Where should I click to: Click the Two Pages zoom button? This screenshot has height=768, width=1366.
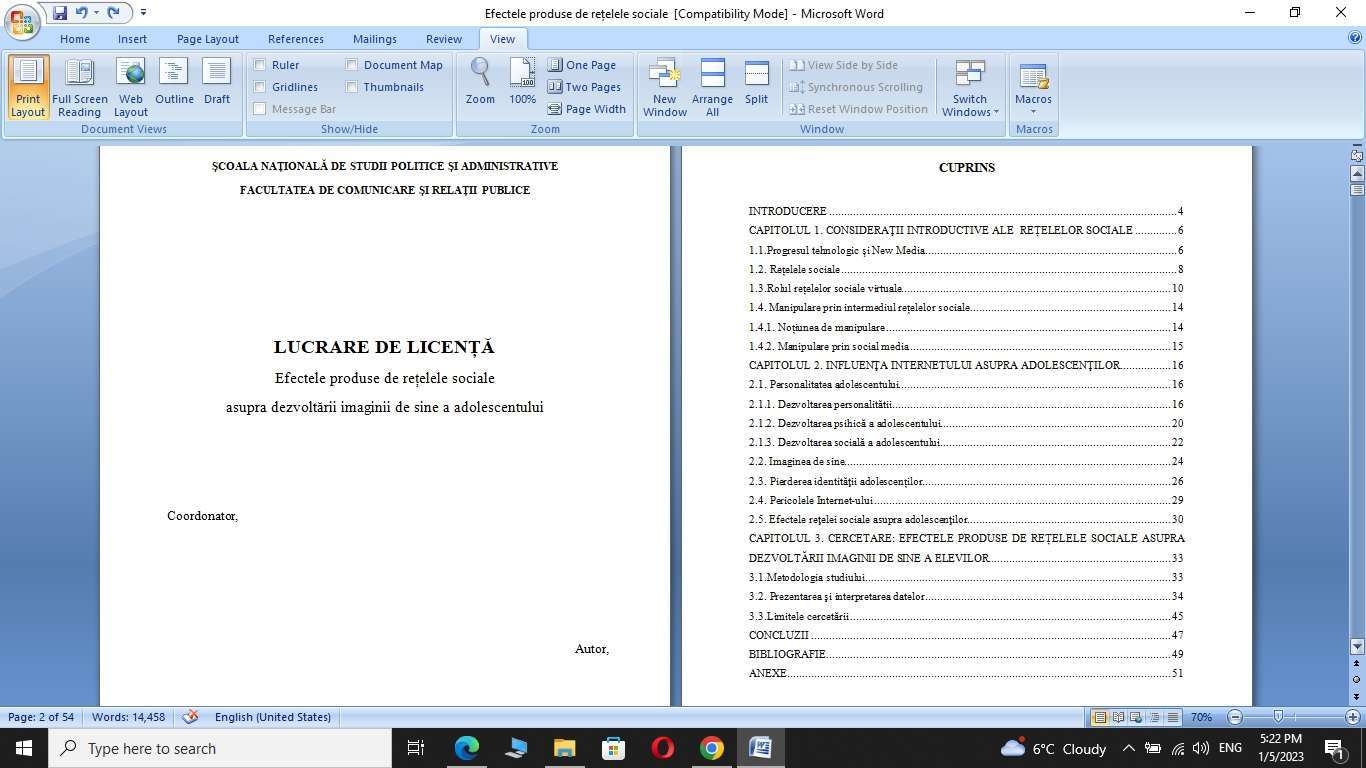click(584, 87)
